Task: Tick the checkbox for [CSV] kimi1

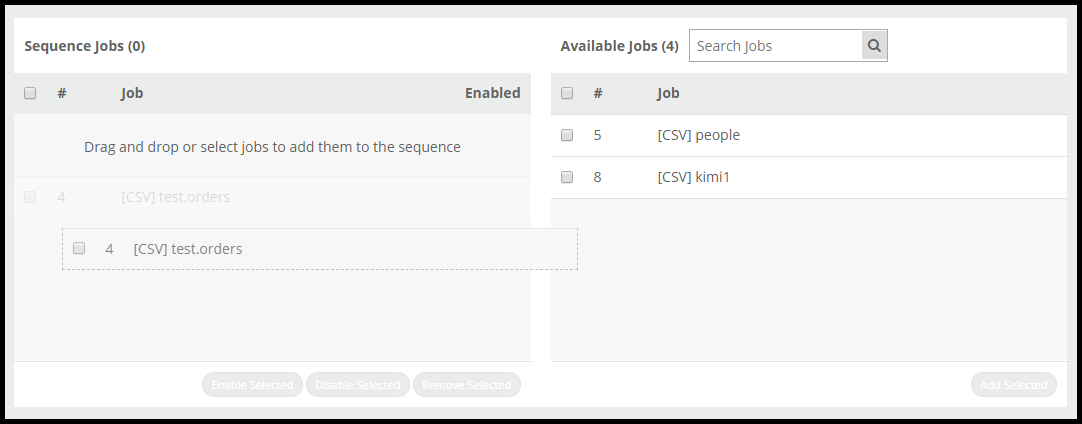Action: point(567,177)
